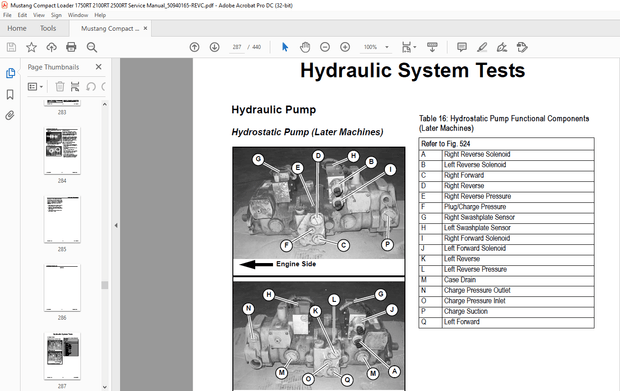Screen dimensions: 620x391
Task: Select the Hand pan tool
Action: click(305, 47)
